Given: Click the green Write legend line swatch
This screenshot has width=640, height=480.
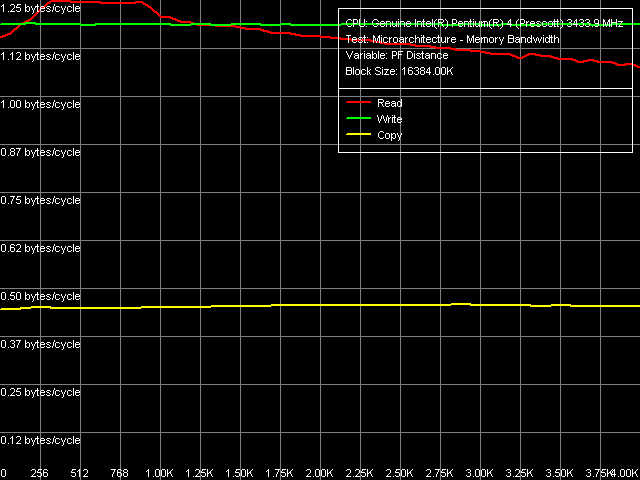Looking at the screenshot, I should (358, 119).
